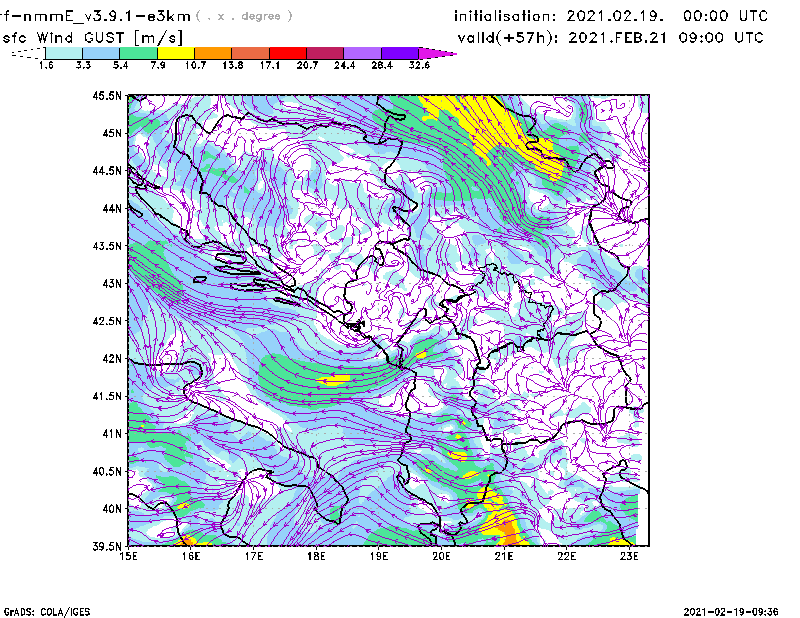The image size is (800, 618).
Task: Click the 42.5N latitude label
Action: pyautogui.click(x=107, y=321)
